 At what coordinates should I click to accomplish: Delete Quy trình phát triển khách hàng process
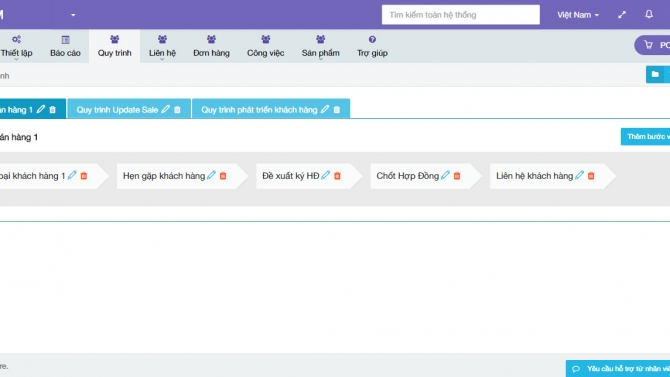pyautogui.click(x=337, y=109)
